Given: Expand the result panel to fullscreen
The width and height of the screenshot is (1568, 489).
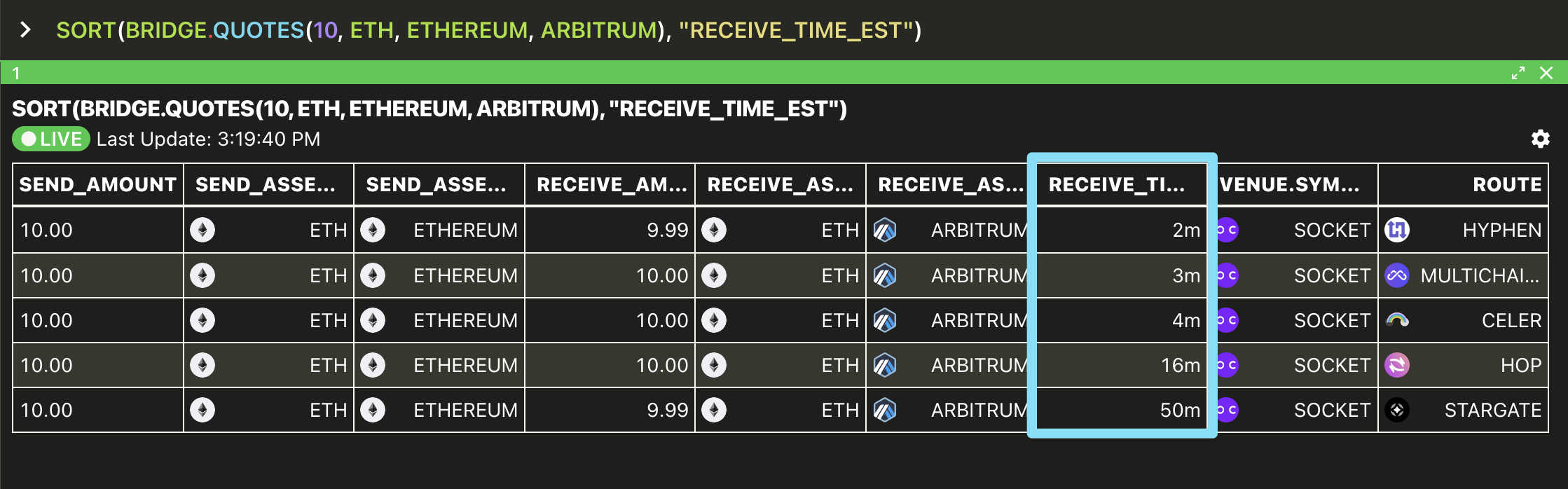Looking at the screenshot, I should click(x=1518, y=73).
